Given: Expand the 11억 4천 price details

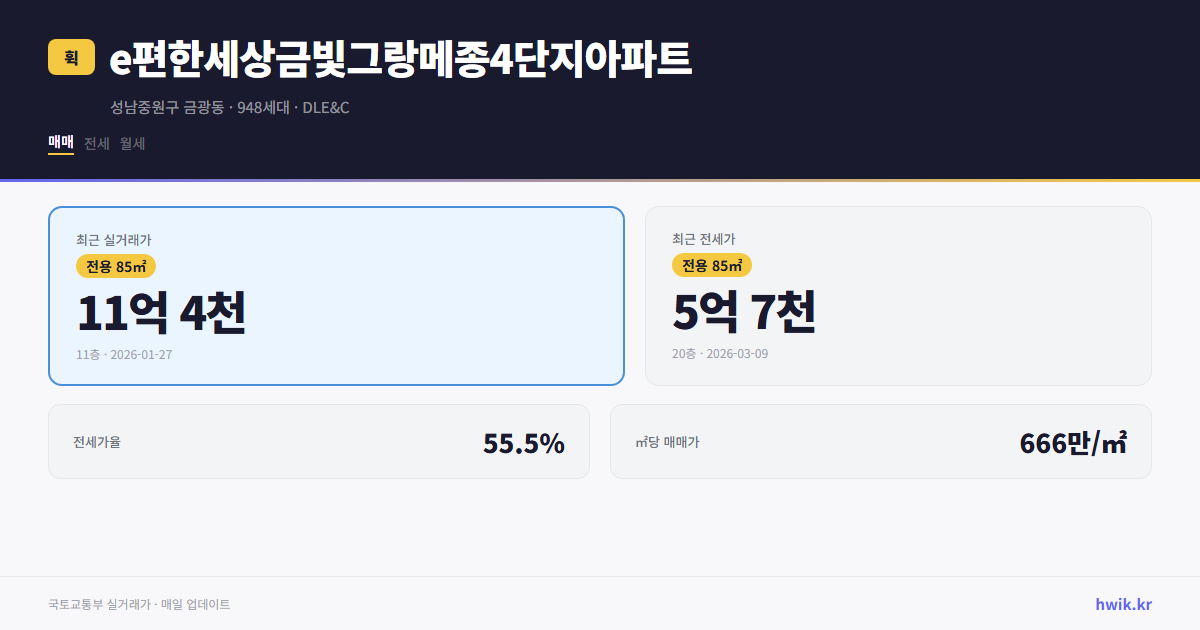Looking at the screenshot, I should 160,313.
